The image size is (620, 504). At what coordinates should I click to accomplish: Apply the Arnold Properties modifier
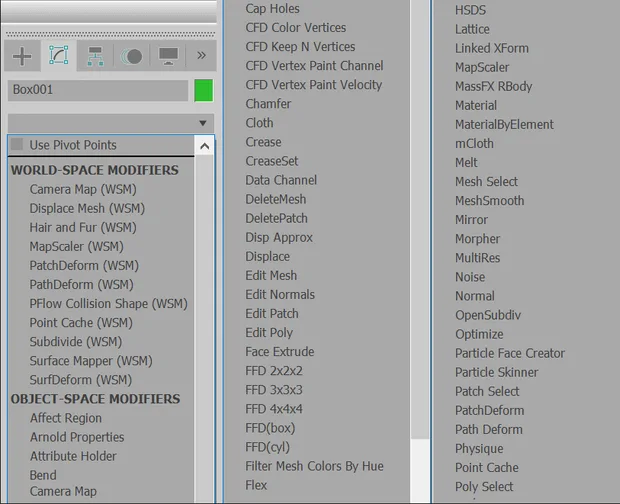click(x=77, y=437)
